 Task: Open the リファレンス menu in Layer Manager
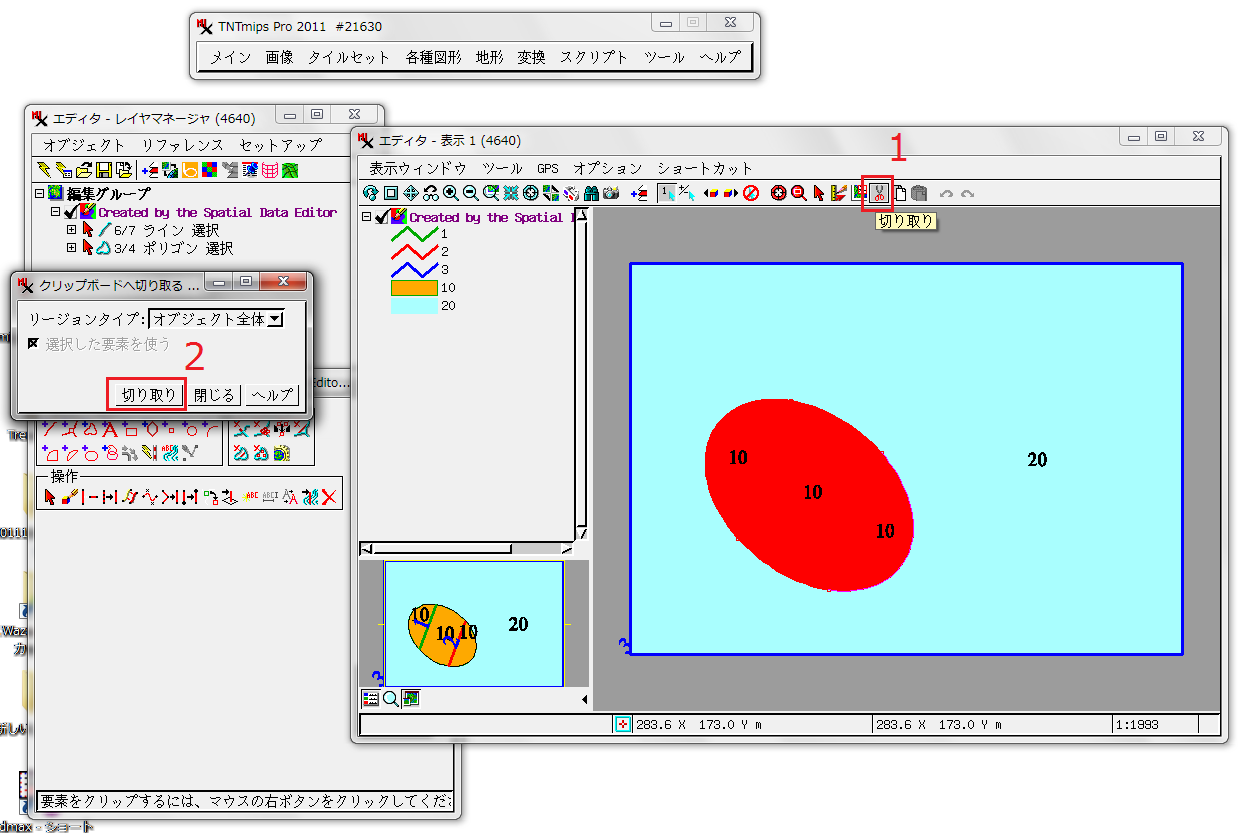pyautogui.click(x=182, y=145)
